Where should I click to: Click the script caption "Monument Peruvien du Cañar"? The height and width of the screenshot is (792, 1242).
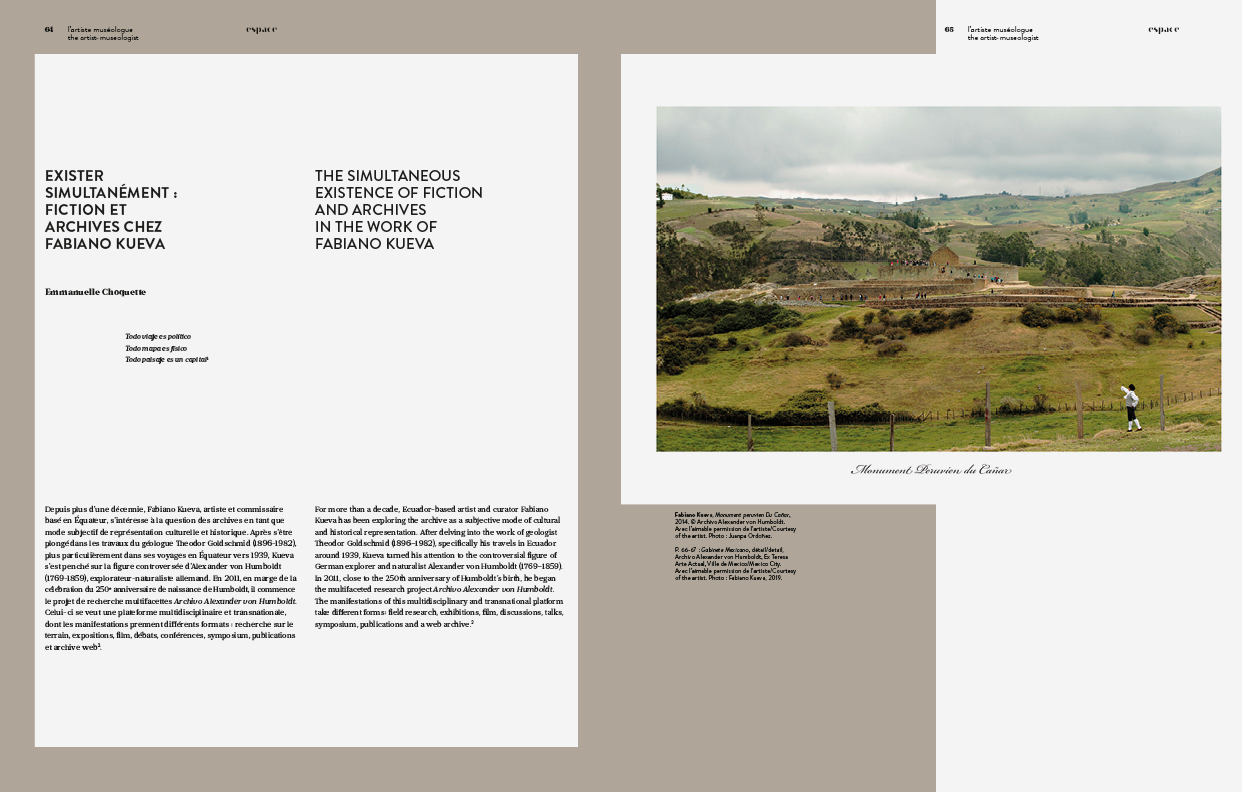click(931, 470)
